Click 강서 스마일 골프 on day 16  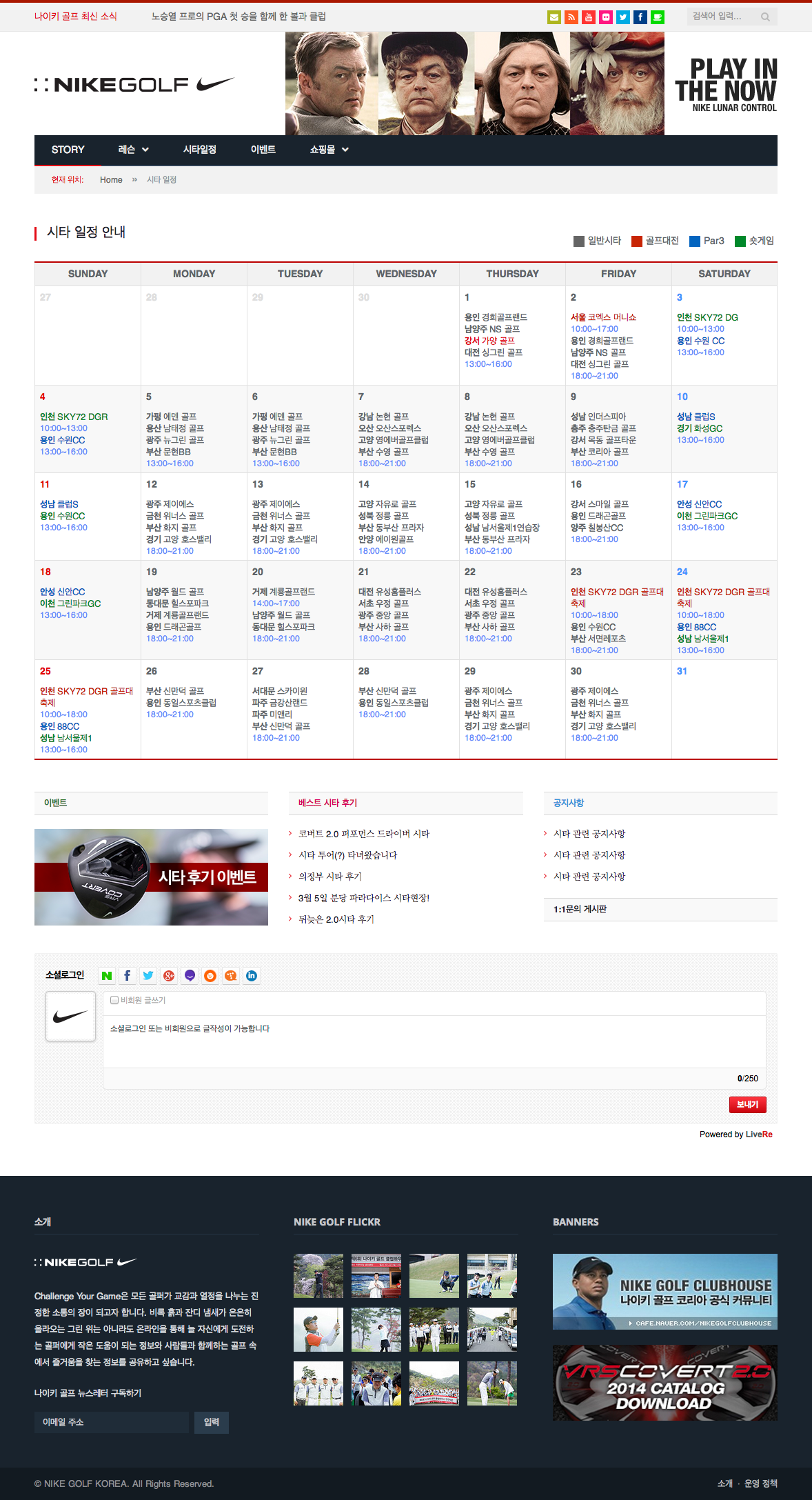(599, 504)
